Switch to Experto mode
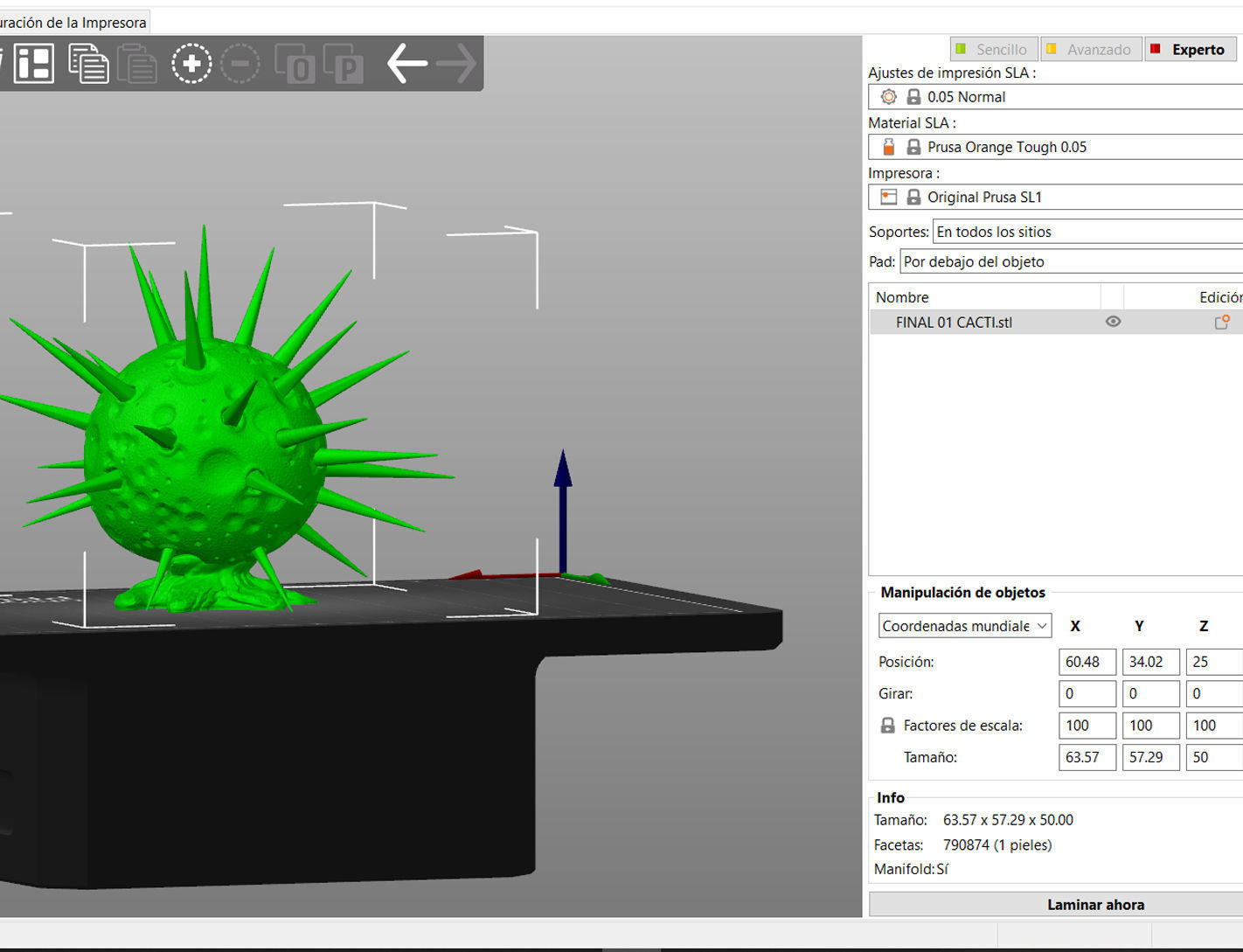The height and width of the screenshot is (952, 1243). (x=1191, y=49)
